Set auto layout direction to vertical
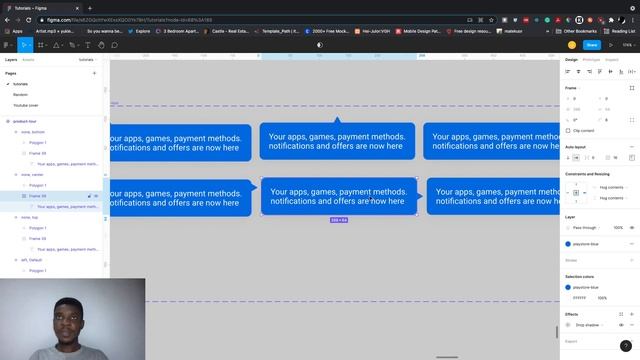The width and height of the screenshot is (640, 360). click(568, 158)
